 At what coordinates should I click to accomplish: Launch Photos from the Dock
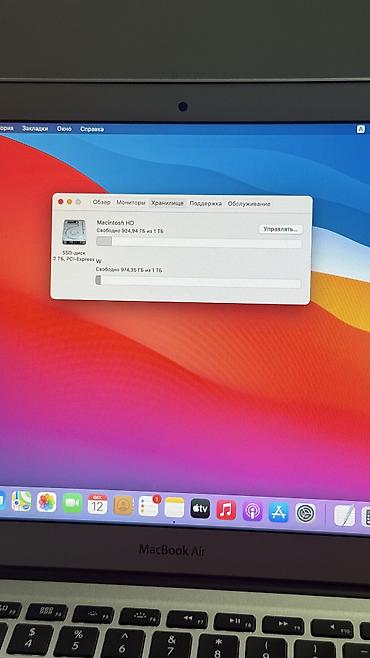[x=47, y=502]
